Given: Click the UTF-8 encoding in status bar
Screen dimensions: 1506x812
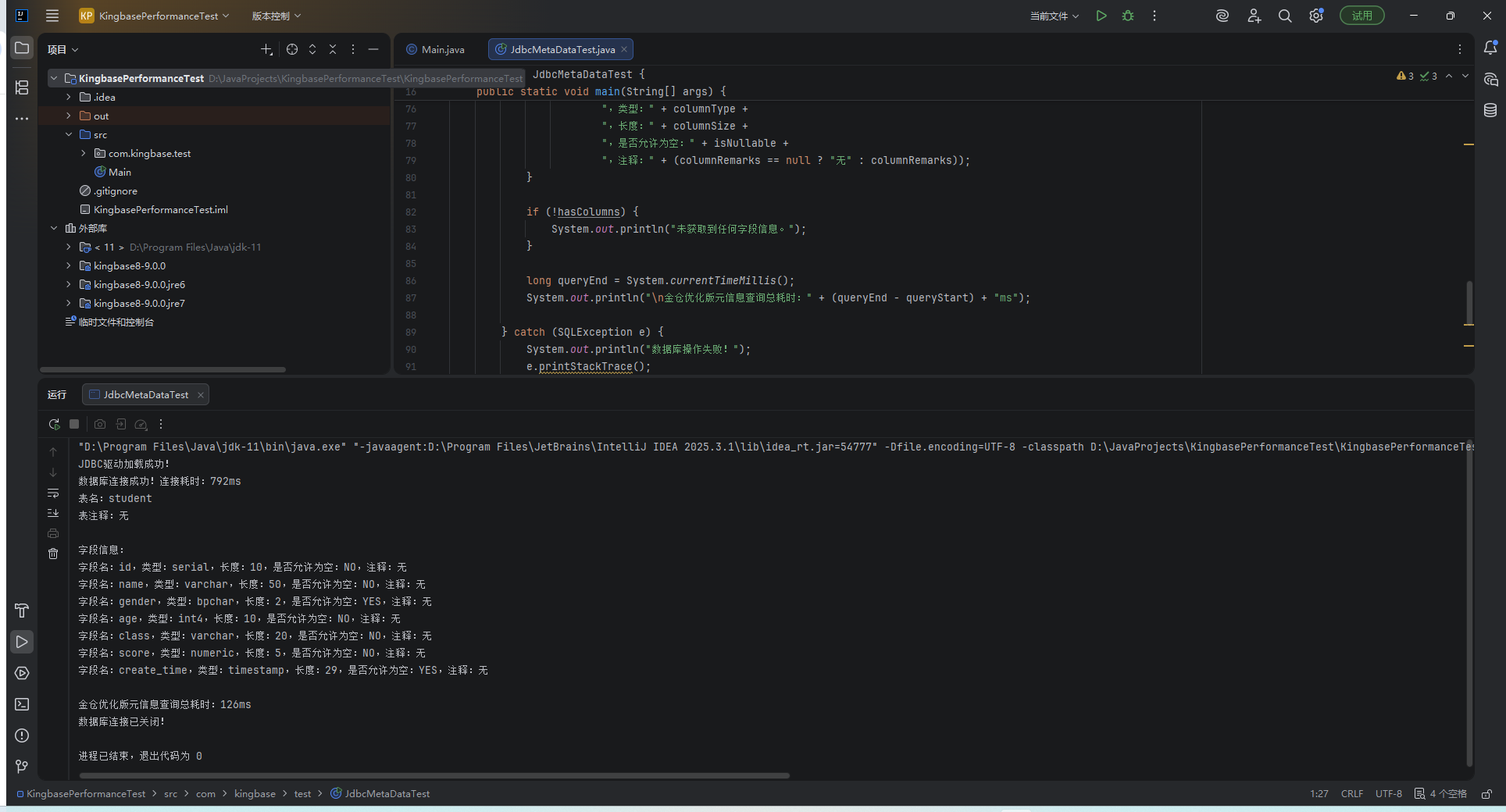Looking at the screenshot, I should tap(1388, 794).
